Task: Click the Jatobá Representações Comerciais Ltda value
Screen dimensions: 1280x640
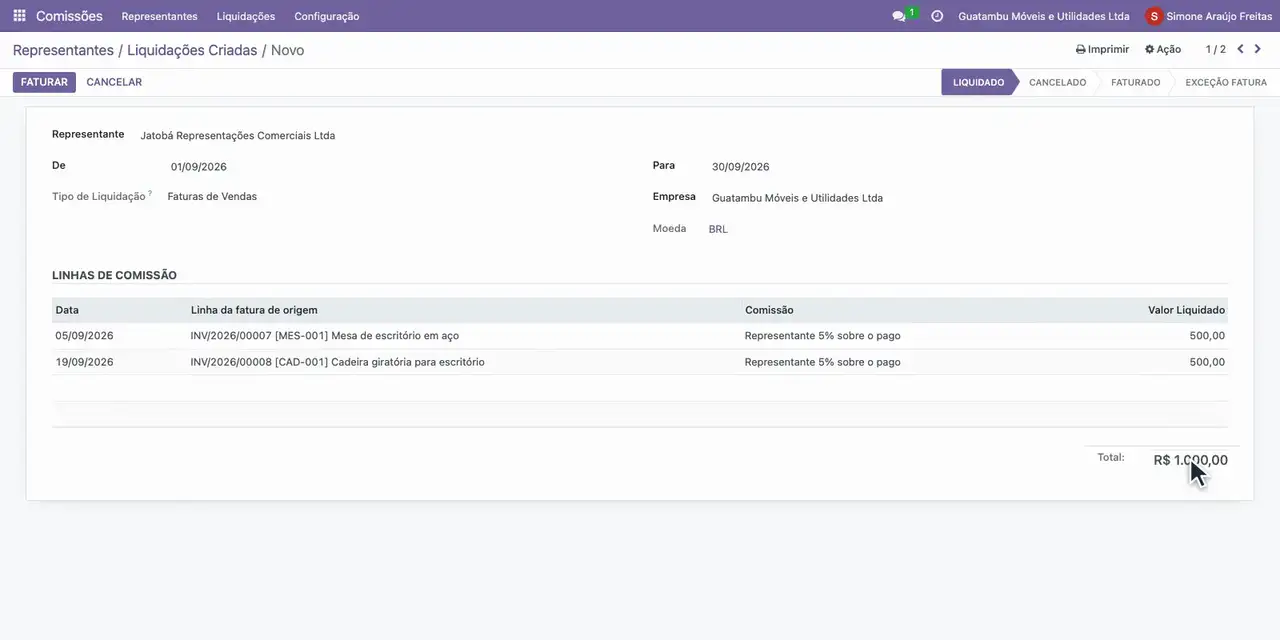Action: click(x=238, y=135)
